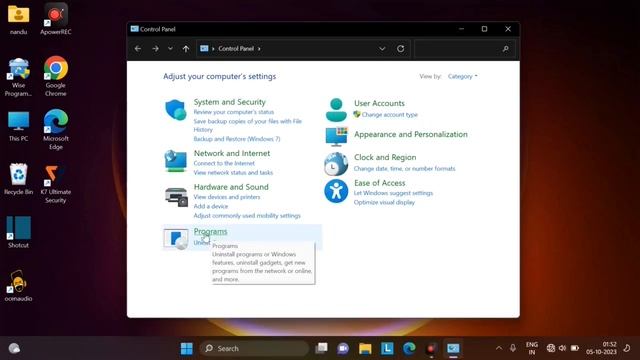Screen dimensions: 640x360
Task: Click View devices and printers
Action: pos(227,197)
